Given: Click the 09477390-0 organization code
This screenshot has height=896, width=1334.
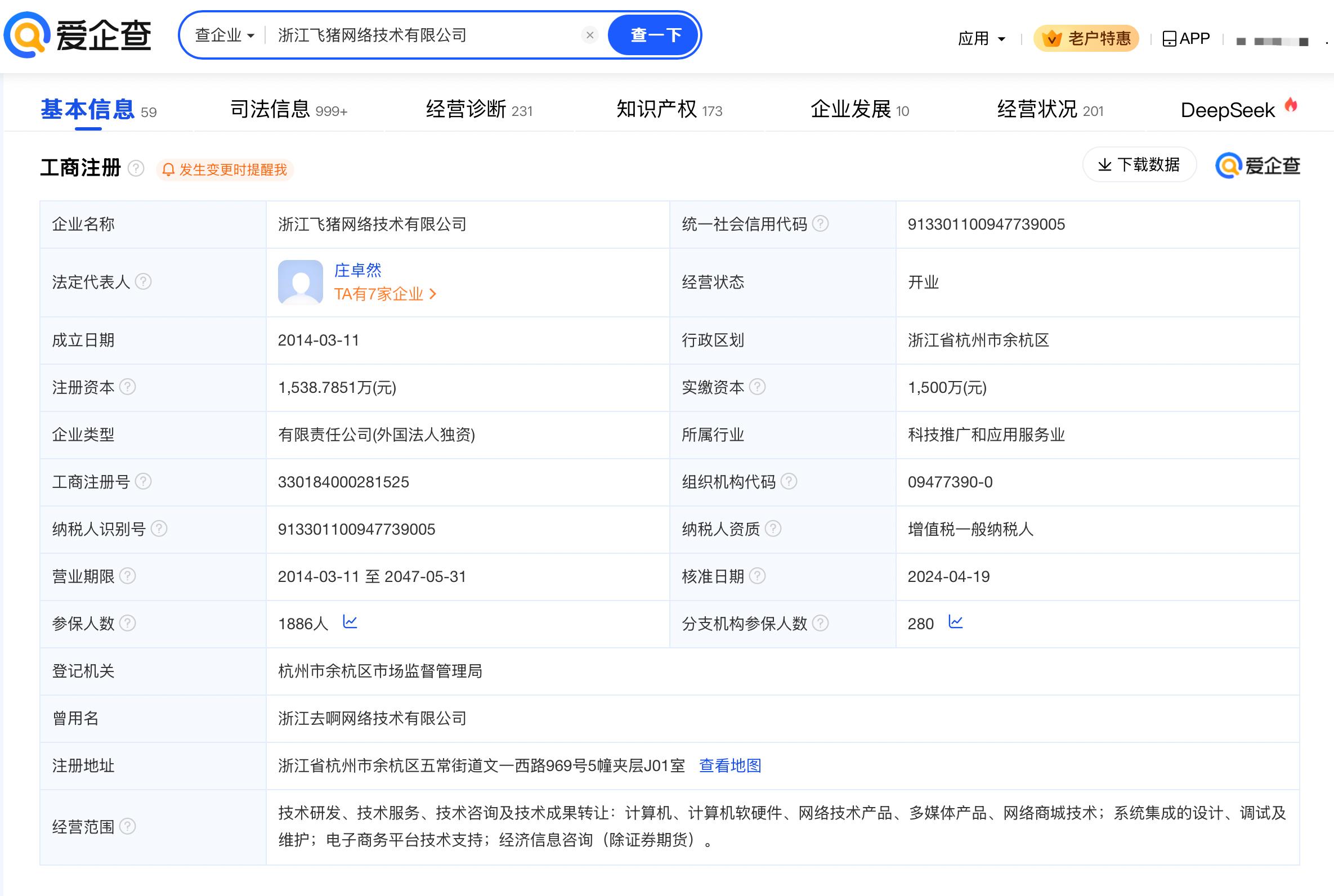Looking at the screenshot, I should click(x=950, y=482).
